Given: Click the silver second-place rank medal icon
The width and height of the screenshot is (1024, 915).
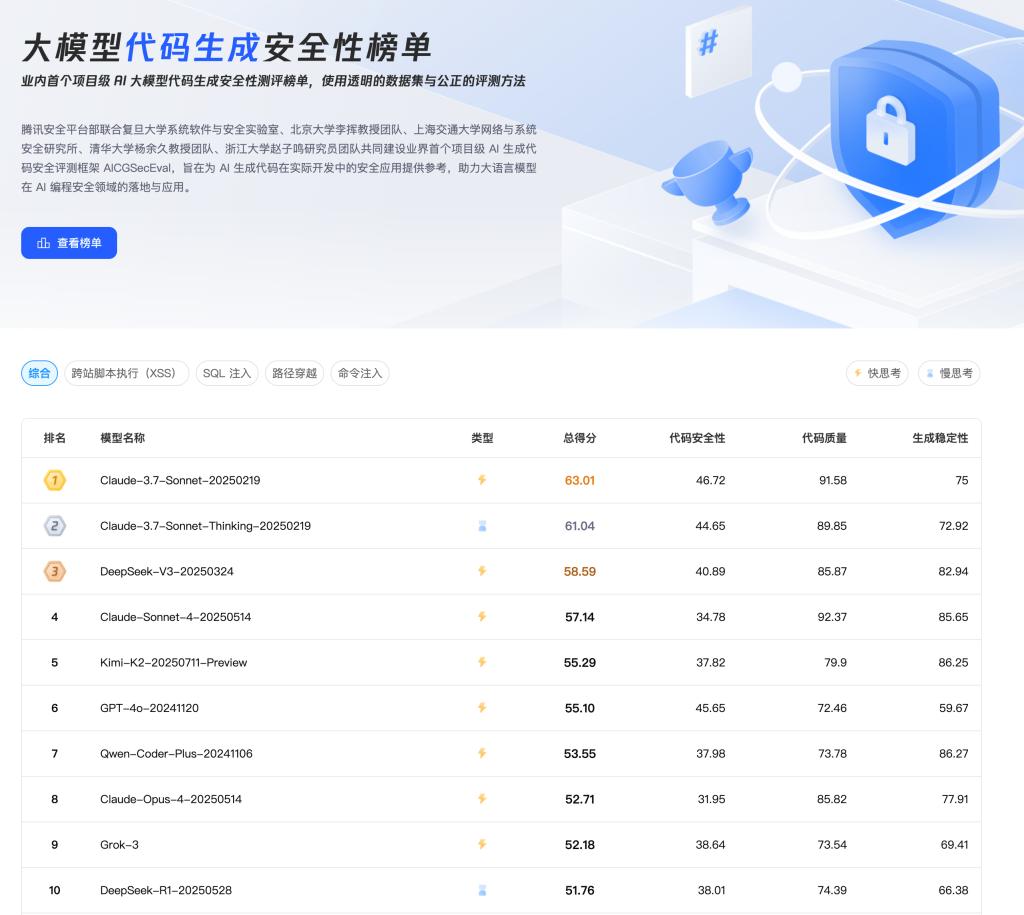Looking at the screenshot, I should (55, 526).
